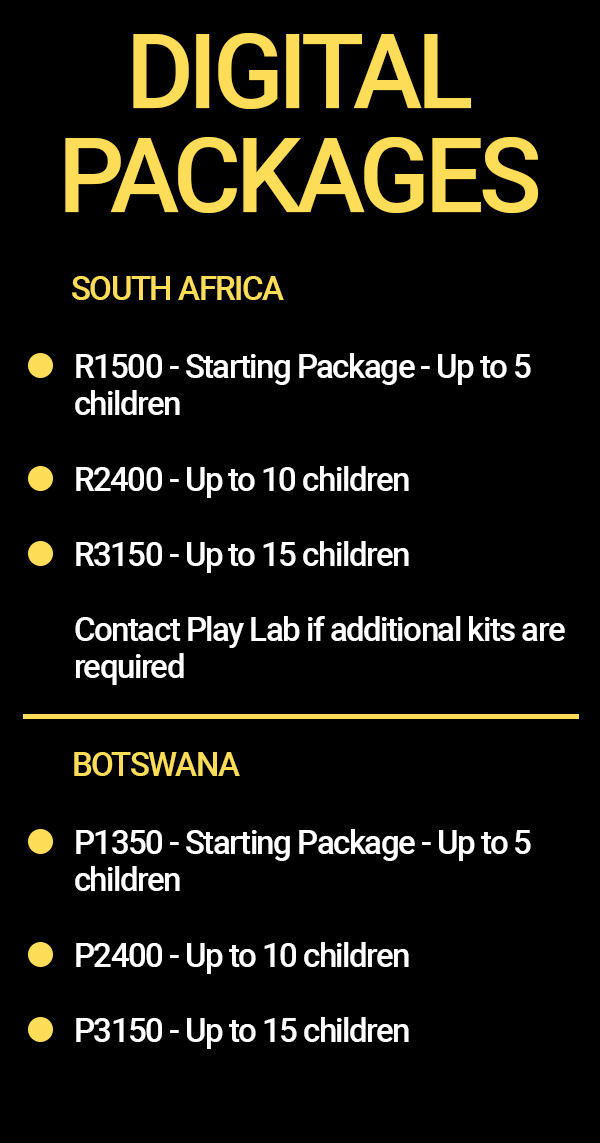Image resolution: width=600 pixels, height=1143 pixels.
Task: Click the DIGITAL heading word
Action: (x=300, y=72)
